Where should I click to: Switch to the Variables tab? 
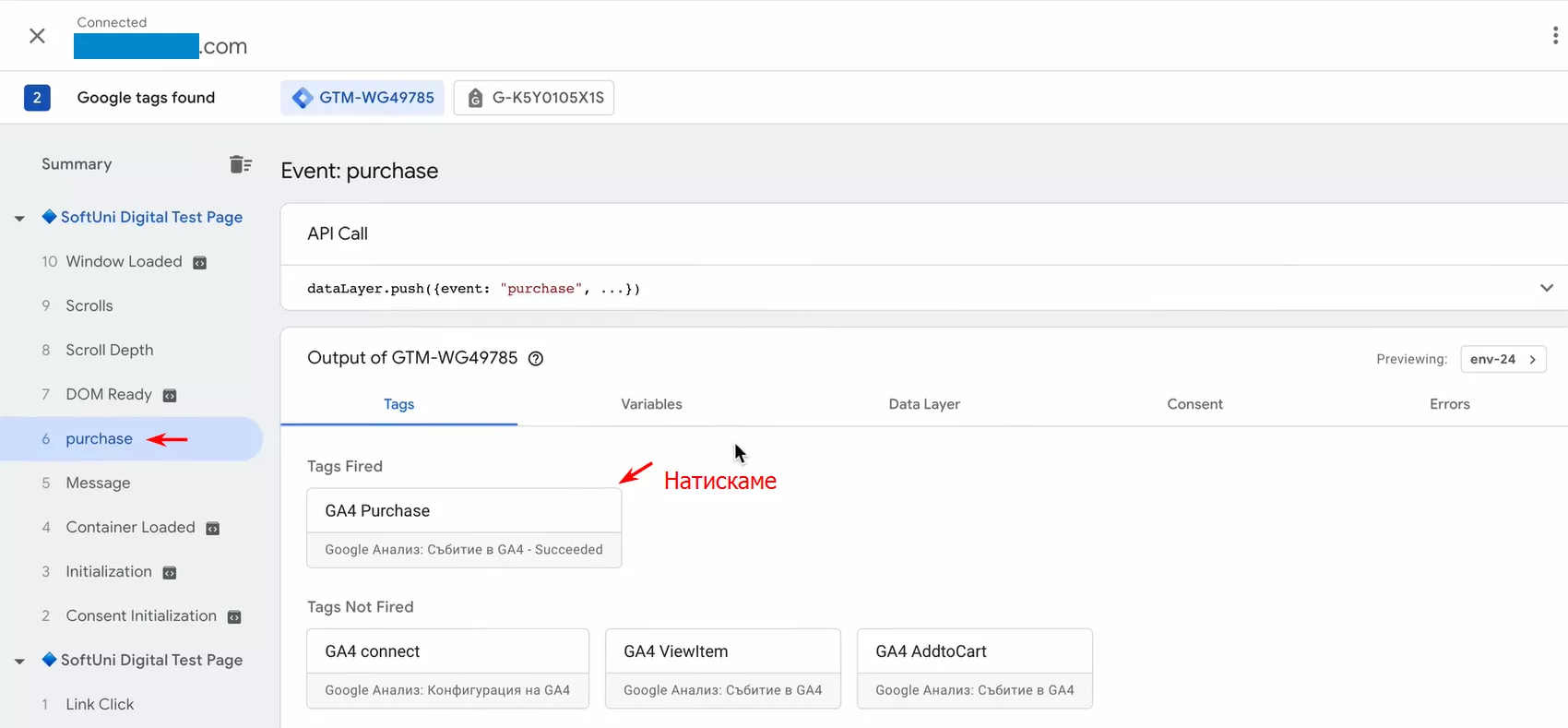tap(651, 404)
